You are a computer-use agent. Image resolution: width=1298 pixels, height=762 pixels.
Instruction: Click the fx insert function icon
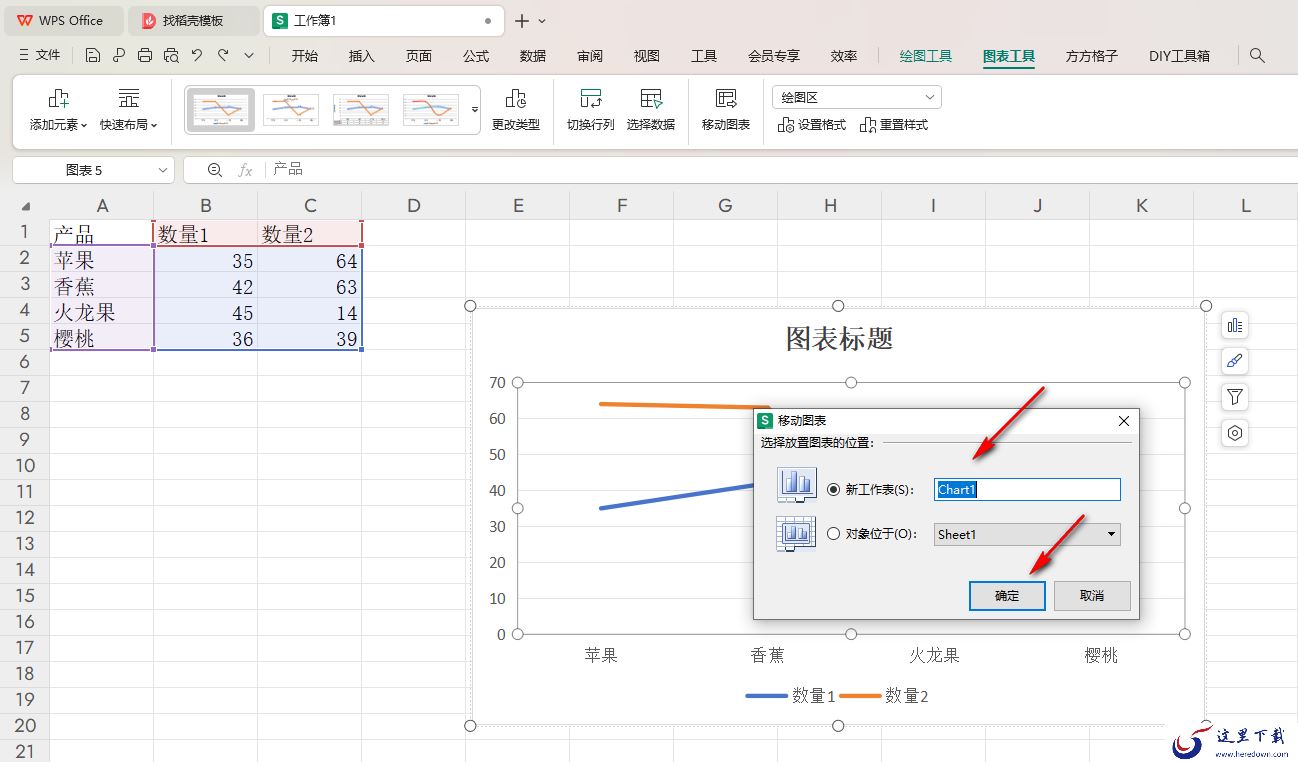(x=245, y=170)
